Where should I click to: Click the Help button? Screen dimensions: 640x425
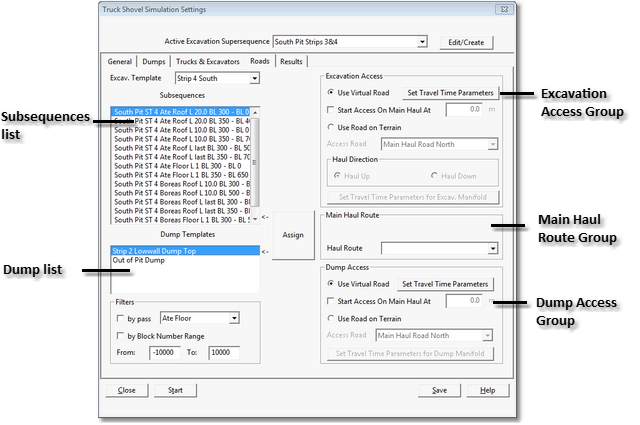tap(487, 390)
